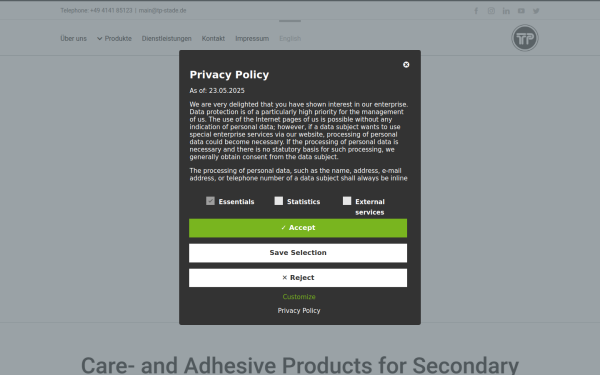Click the TP company logo
This screenshot has width=600, height=375.
[x=525, y=38]
